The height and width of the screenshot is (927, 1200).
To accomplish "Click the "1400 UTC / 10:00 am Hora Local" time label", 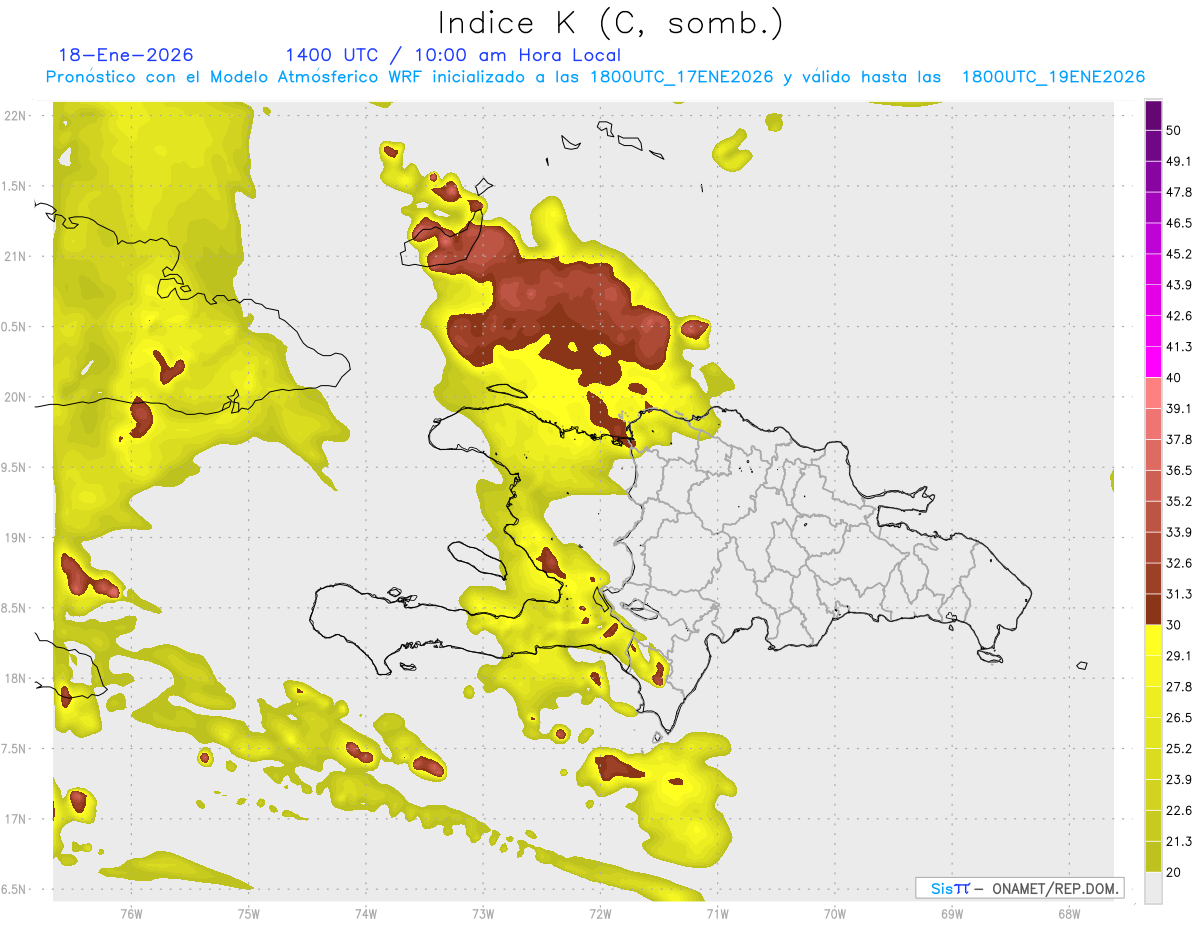I will click(x=453, y=55).
